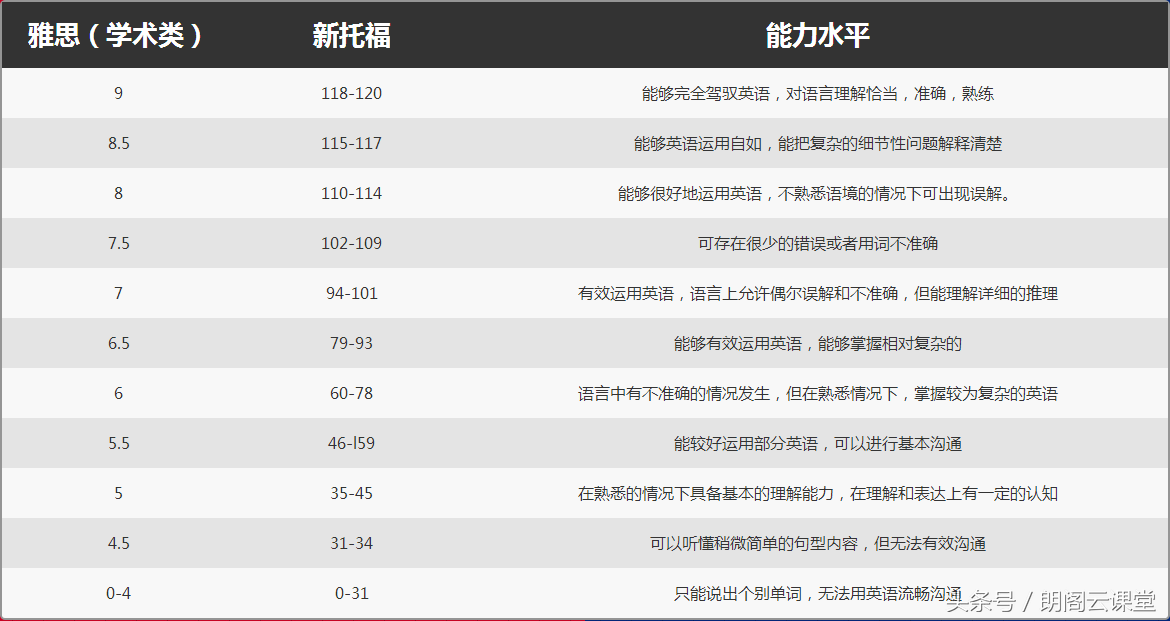Select the IELTS score cell "6.5"
Image resolution: width=1170 pixels, height=621 pixels.
pyautogui.click(x=119, y=343)
